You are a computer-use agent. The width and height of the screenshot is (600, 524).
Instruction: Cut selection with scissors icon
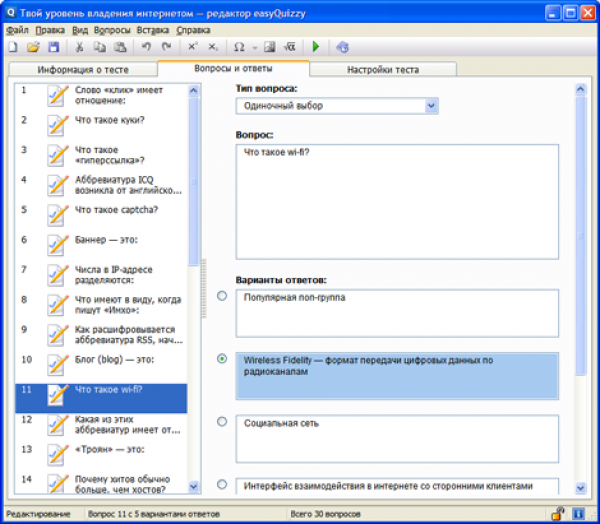coord(79,47)
